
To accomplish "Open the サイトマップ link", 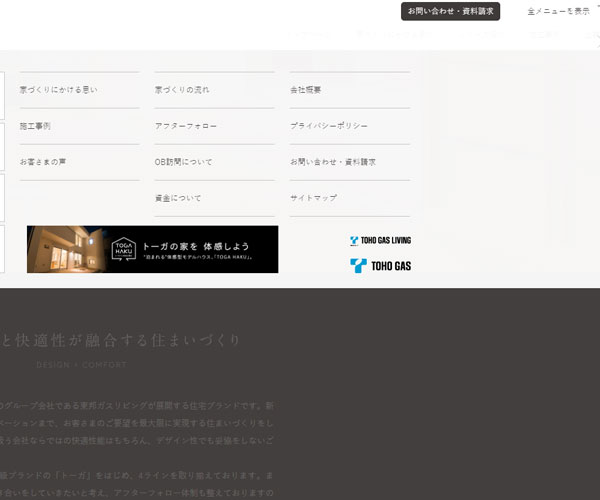I will coord(314,198).
